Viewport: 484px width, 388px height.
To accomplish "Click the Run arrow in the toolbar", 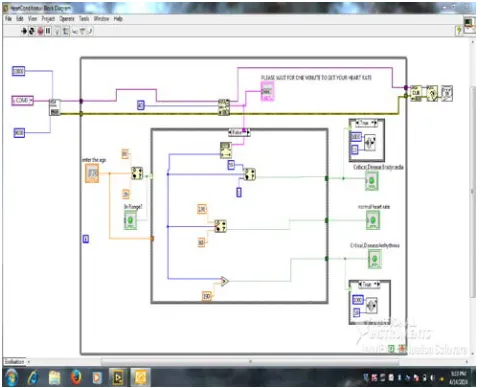I will tap(24, 31).
